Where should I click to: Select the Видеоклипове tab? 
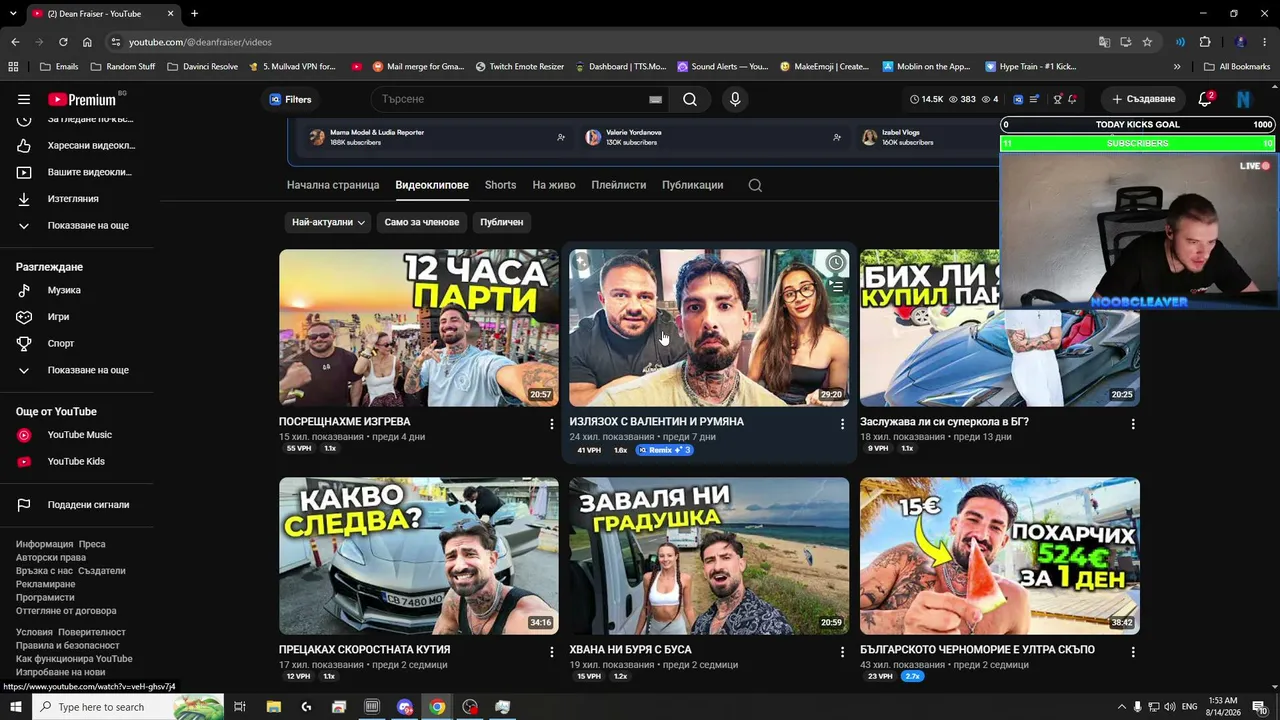click(432, 185)
